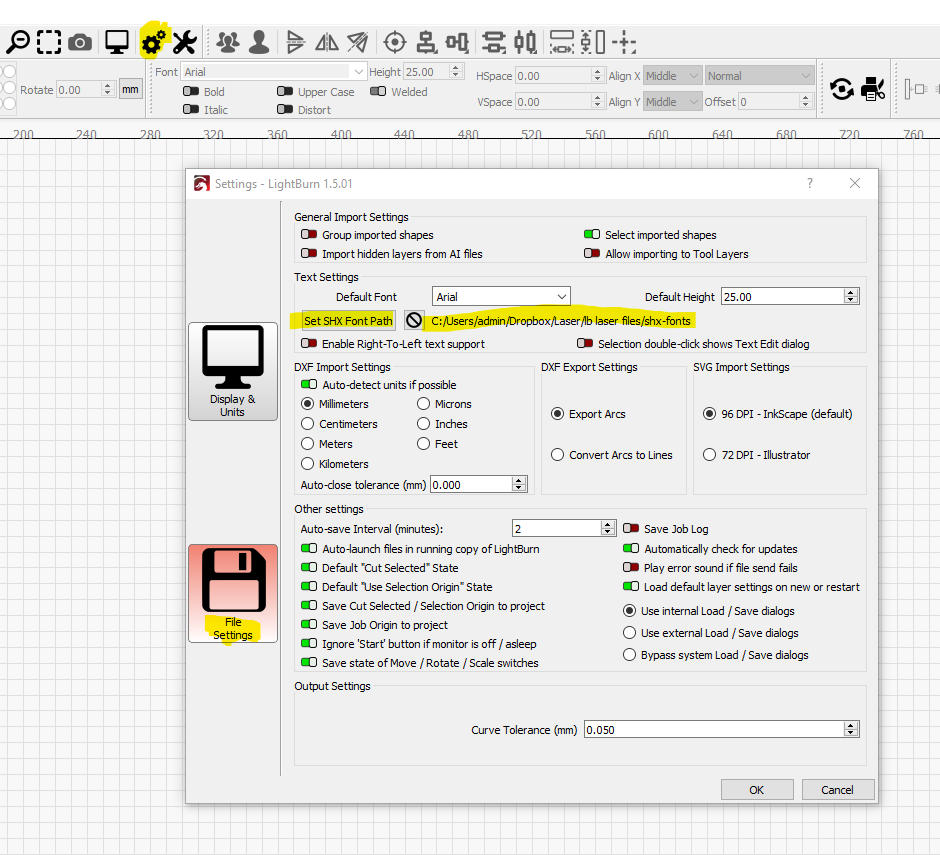The height and width of the screenshot is (855, 940).
Task: Click the flip horizontal icon
Action: [x=296, y=42]
